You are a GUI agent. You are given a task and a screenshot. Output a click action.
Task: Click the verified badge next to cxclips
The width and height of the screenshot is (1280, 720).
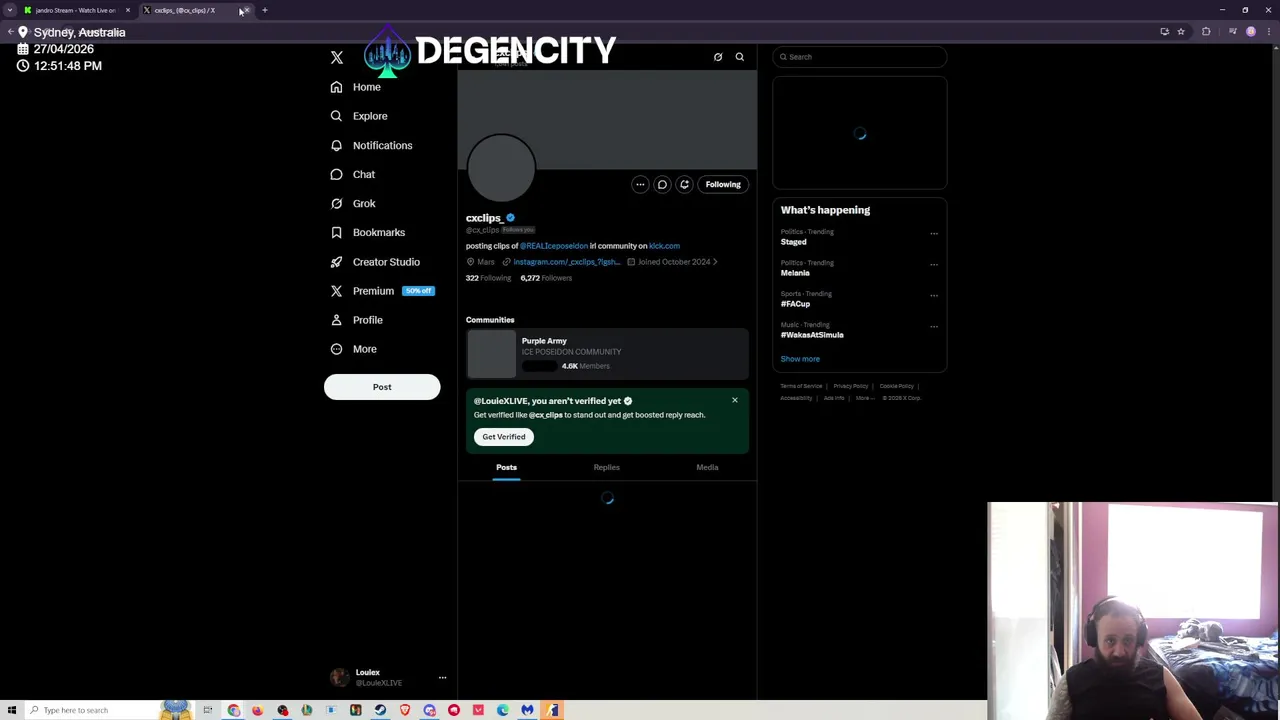510,218
